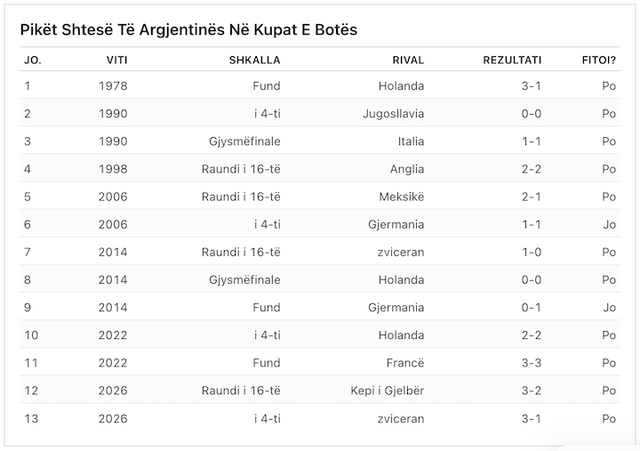Select the Meksikë rival cell

[x=402, y=197]
